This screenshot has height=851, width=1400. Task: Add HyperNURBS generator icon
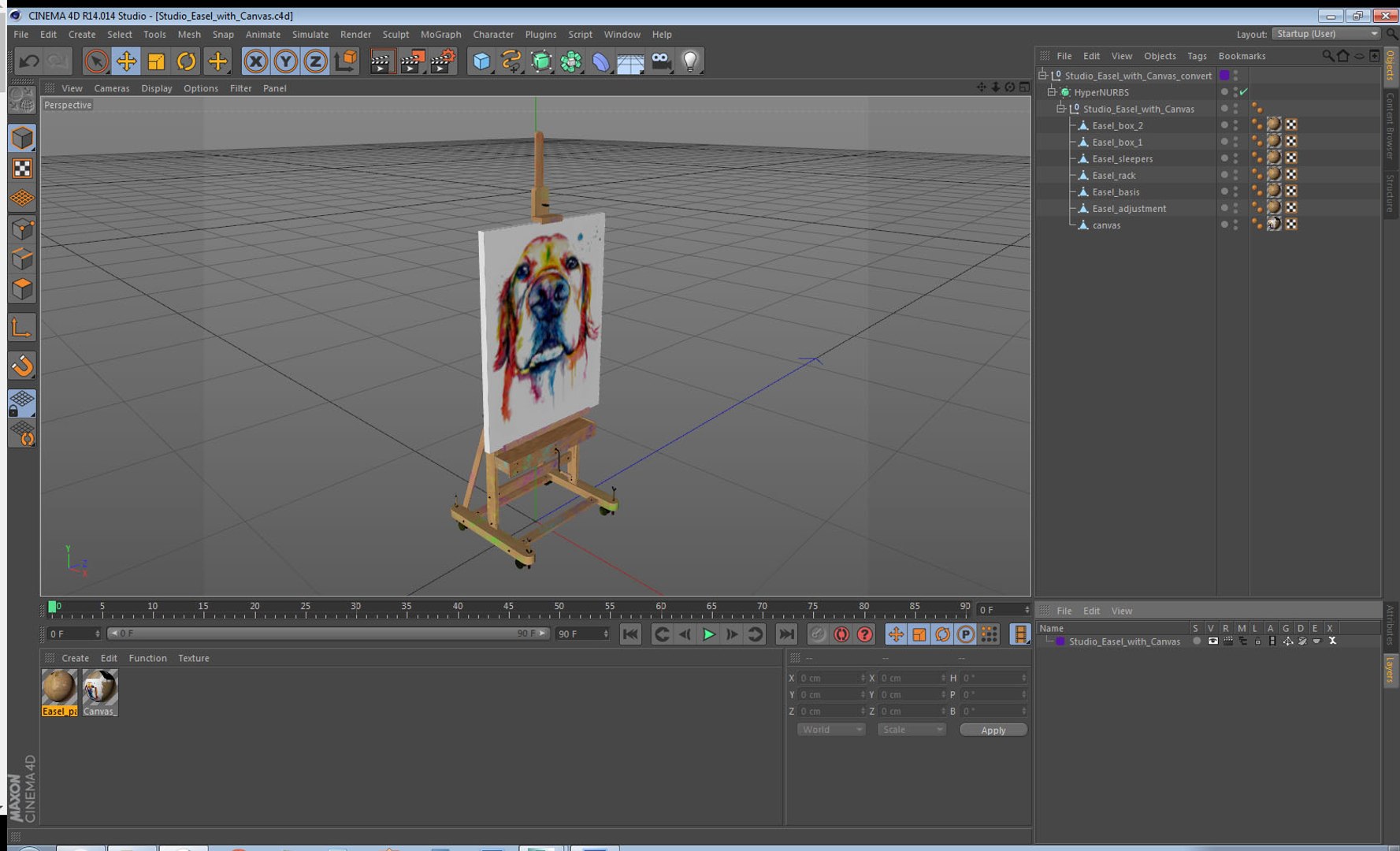(541, 61)
